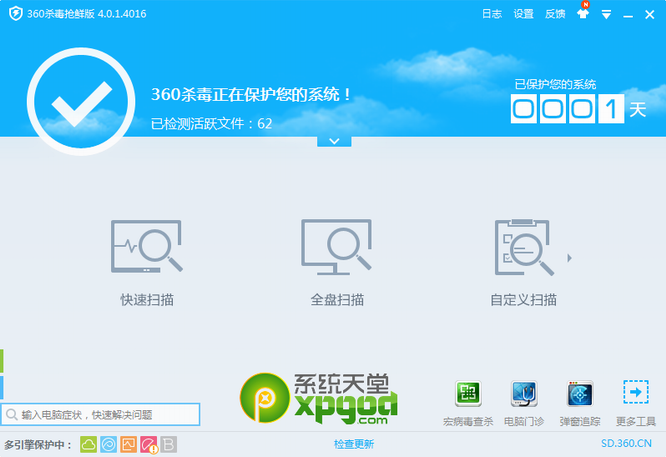Image resolution: width=666 pixels, height=457 pixels.
Task: Start a full disk scan (全盘扫描)
Action: point(337,262)
